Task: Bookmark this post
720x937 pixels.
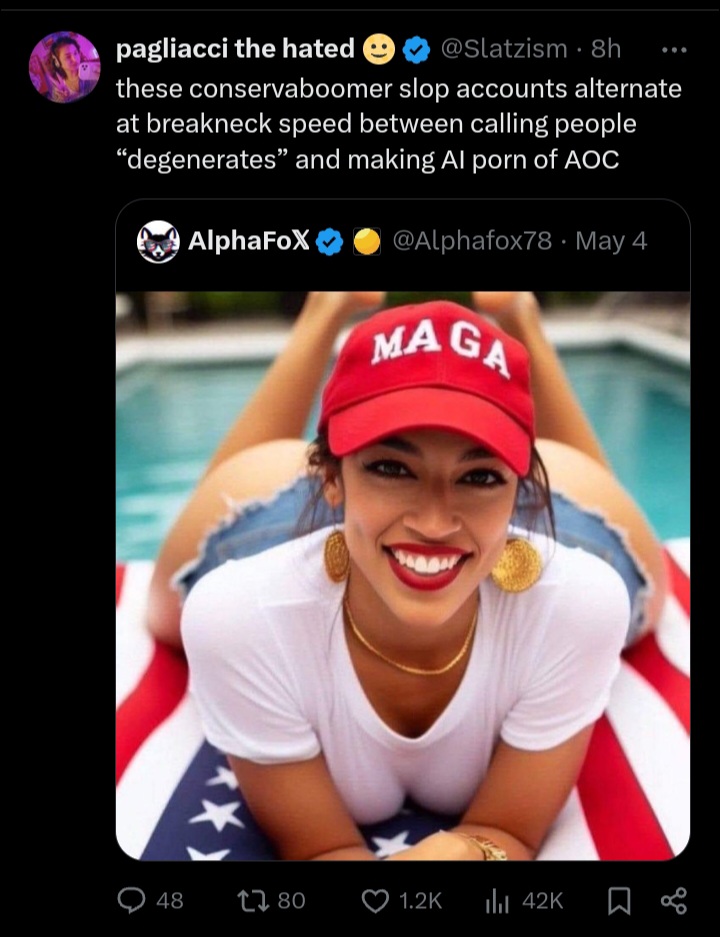Action: pos(619,901)
